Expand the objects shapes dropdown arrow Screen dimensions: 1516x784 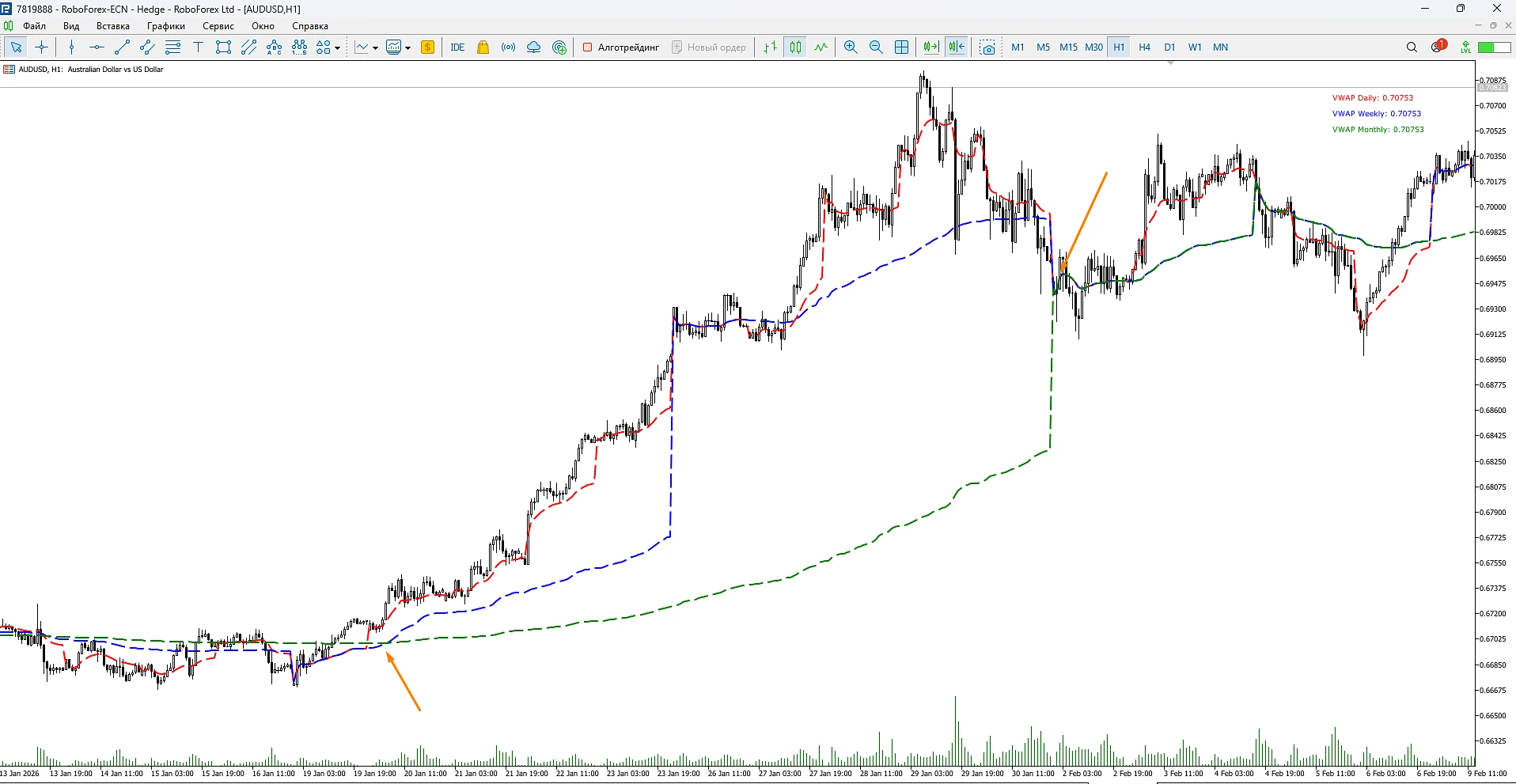tap(338, 48)
